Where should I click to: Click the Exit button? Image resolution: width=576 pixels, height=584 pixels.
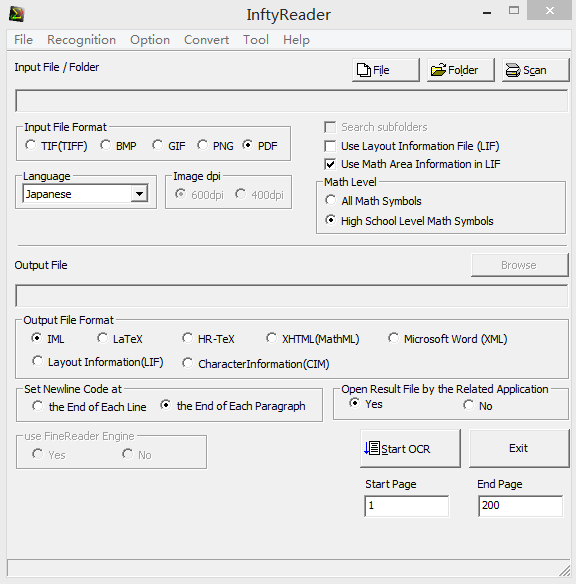pos(519,448)
